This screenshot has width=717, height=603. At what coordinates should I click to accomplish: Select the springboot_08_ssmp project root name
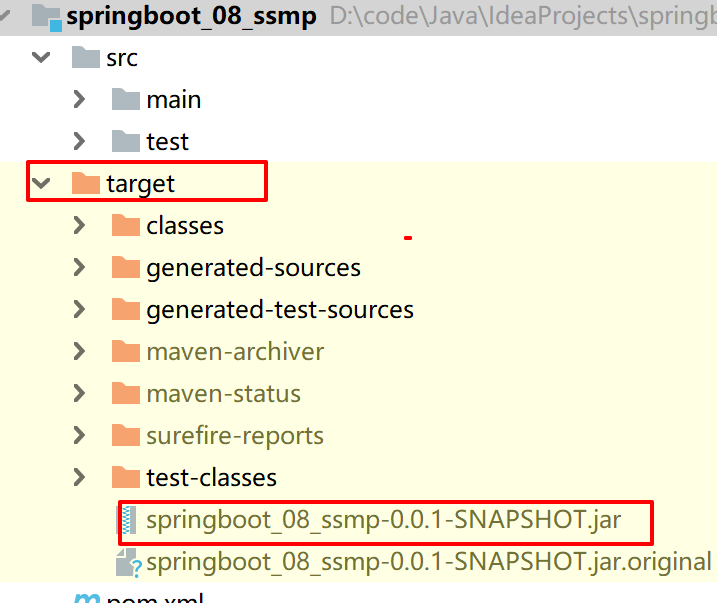(x=191, y=17)
